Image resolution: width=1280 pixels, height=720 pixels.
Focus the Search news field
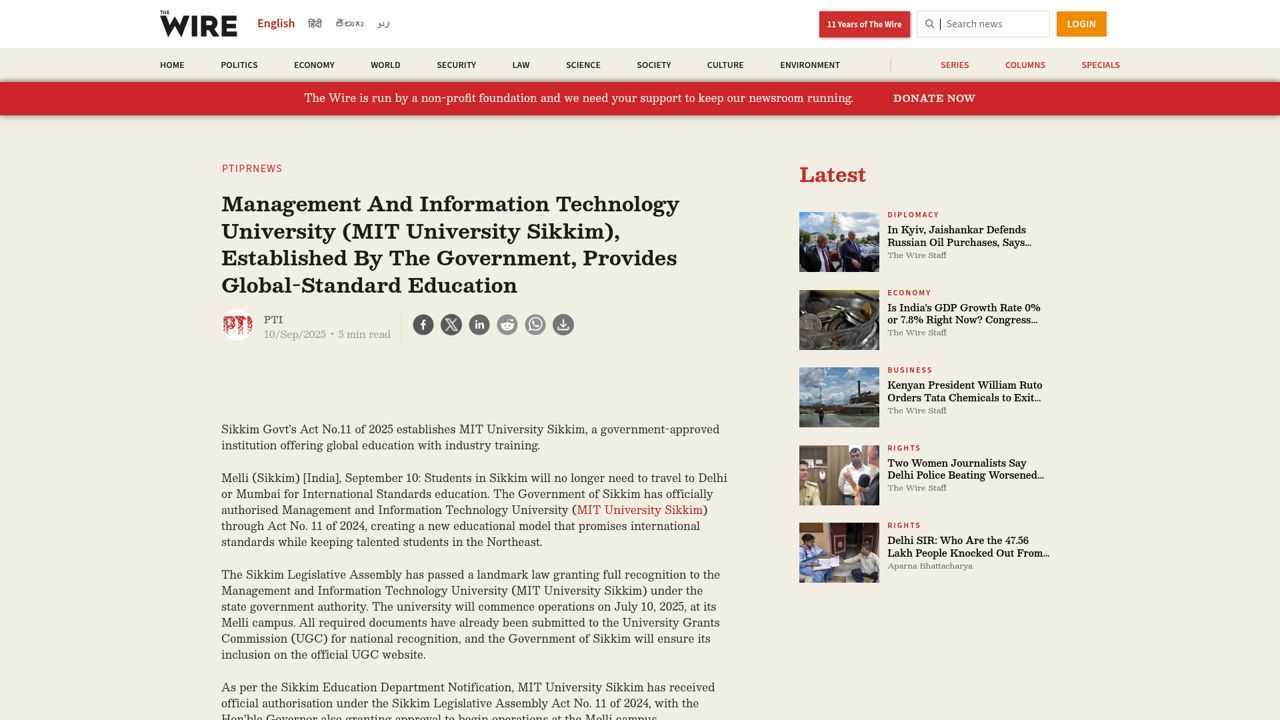tap(983, 24)
